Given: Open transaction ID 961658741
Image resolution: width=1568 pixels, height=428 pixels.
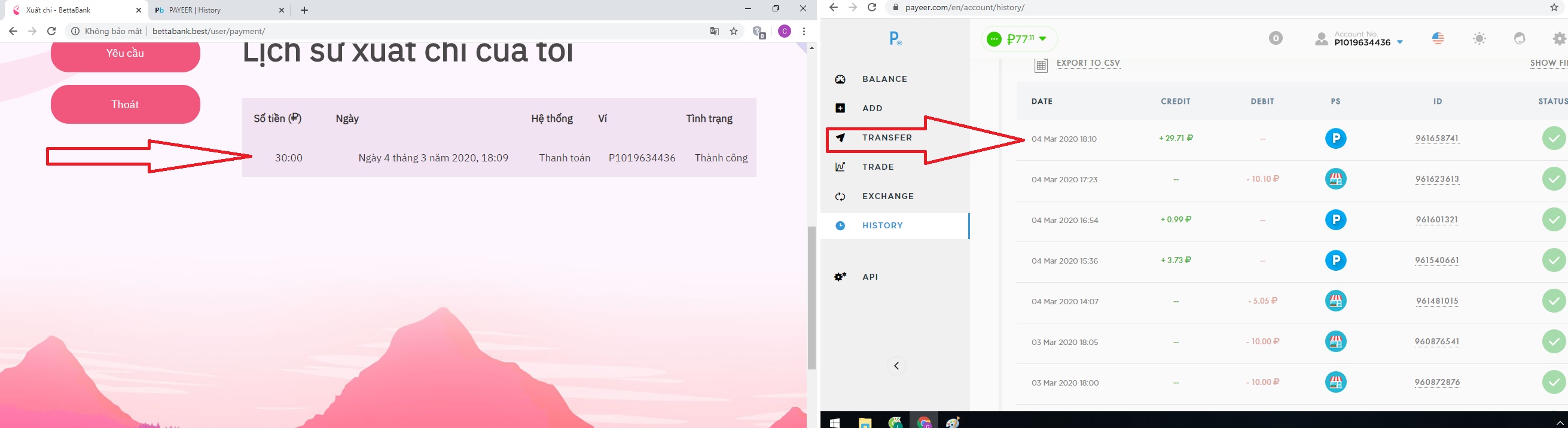Looking at the screenshot, I should [x=1437, y=138].
